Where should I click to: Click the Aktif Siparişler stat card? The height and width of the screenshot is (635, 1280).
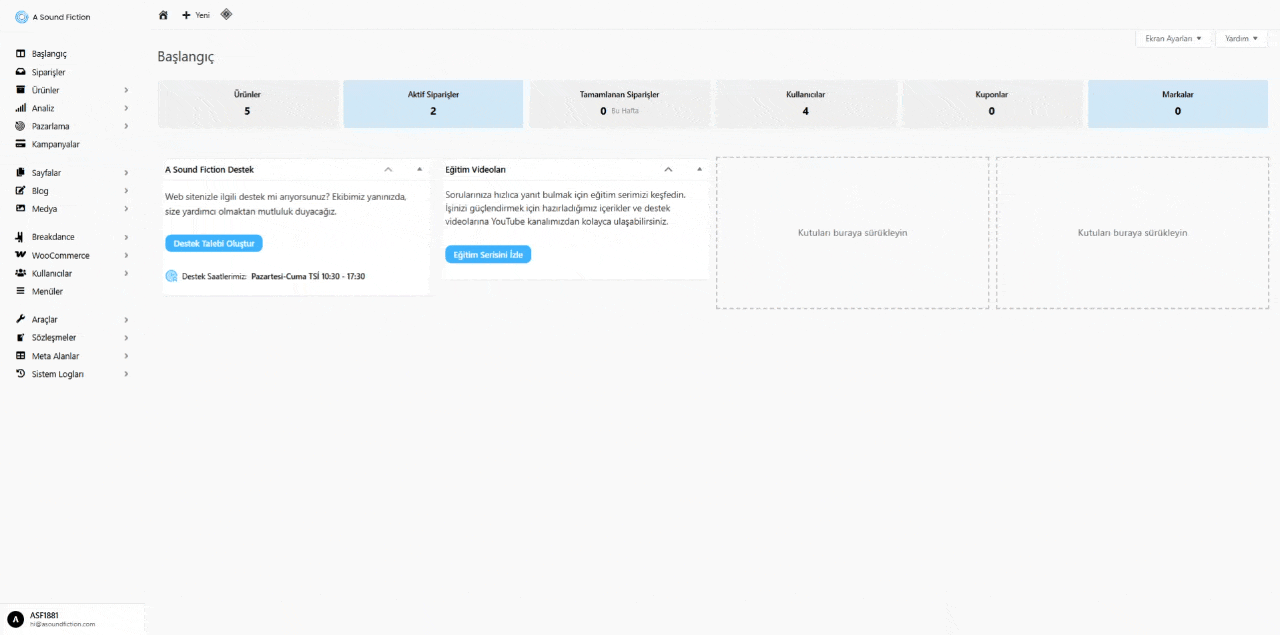433,104
